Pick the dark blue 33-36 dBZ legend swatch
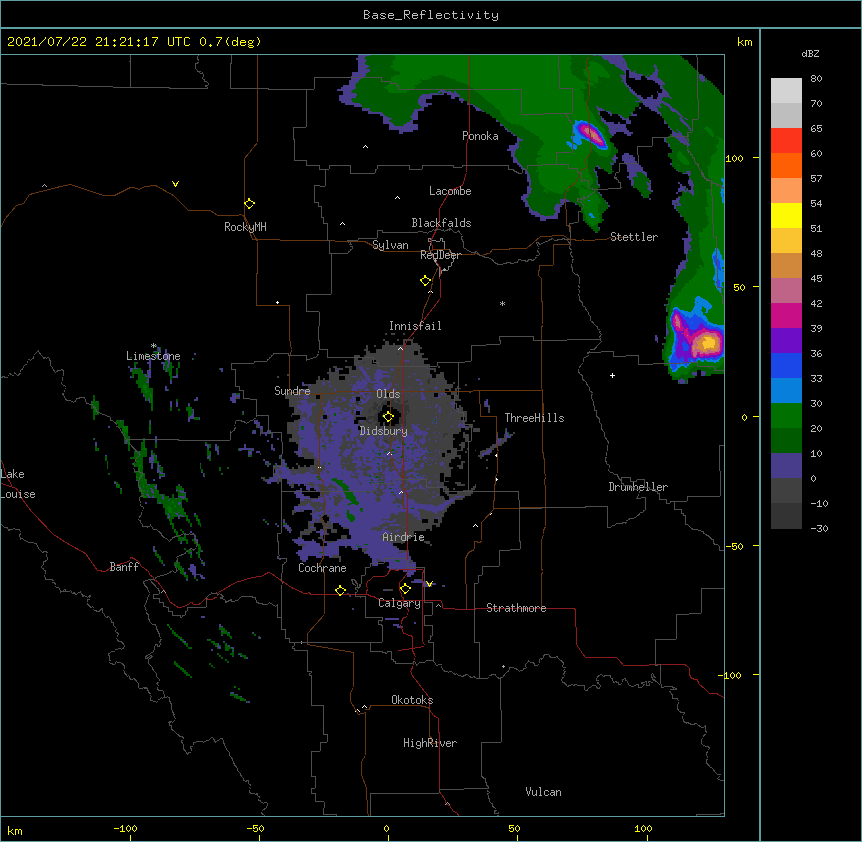Viewport: 862px width, 842px height. tap(786, 365)
